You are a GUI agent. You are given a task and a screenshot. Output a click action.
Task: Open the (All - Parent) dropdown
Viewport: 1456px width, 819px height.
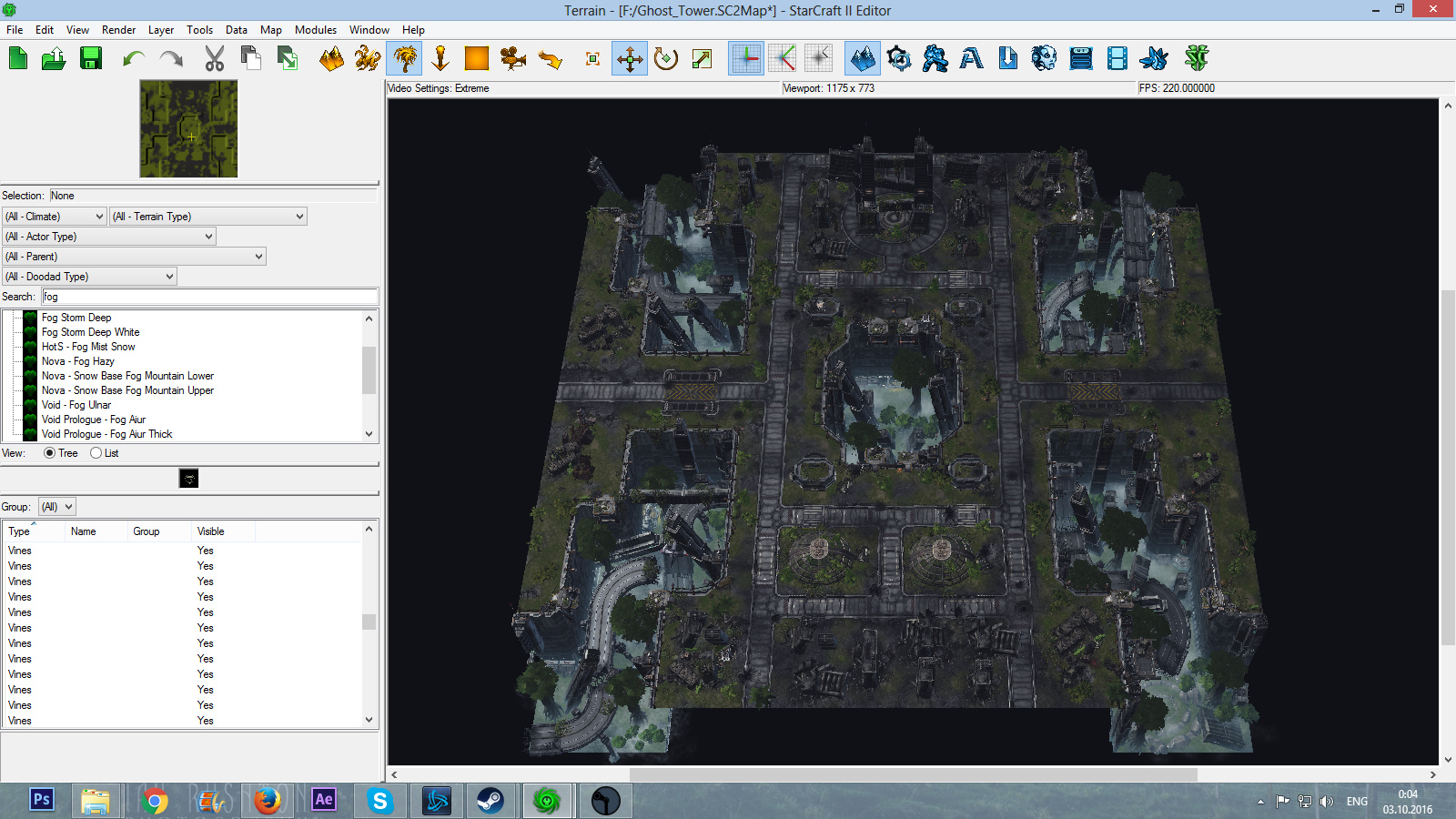[x=135, y=257]
